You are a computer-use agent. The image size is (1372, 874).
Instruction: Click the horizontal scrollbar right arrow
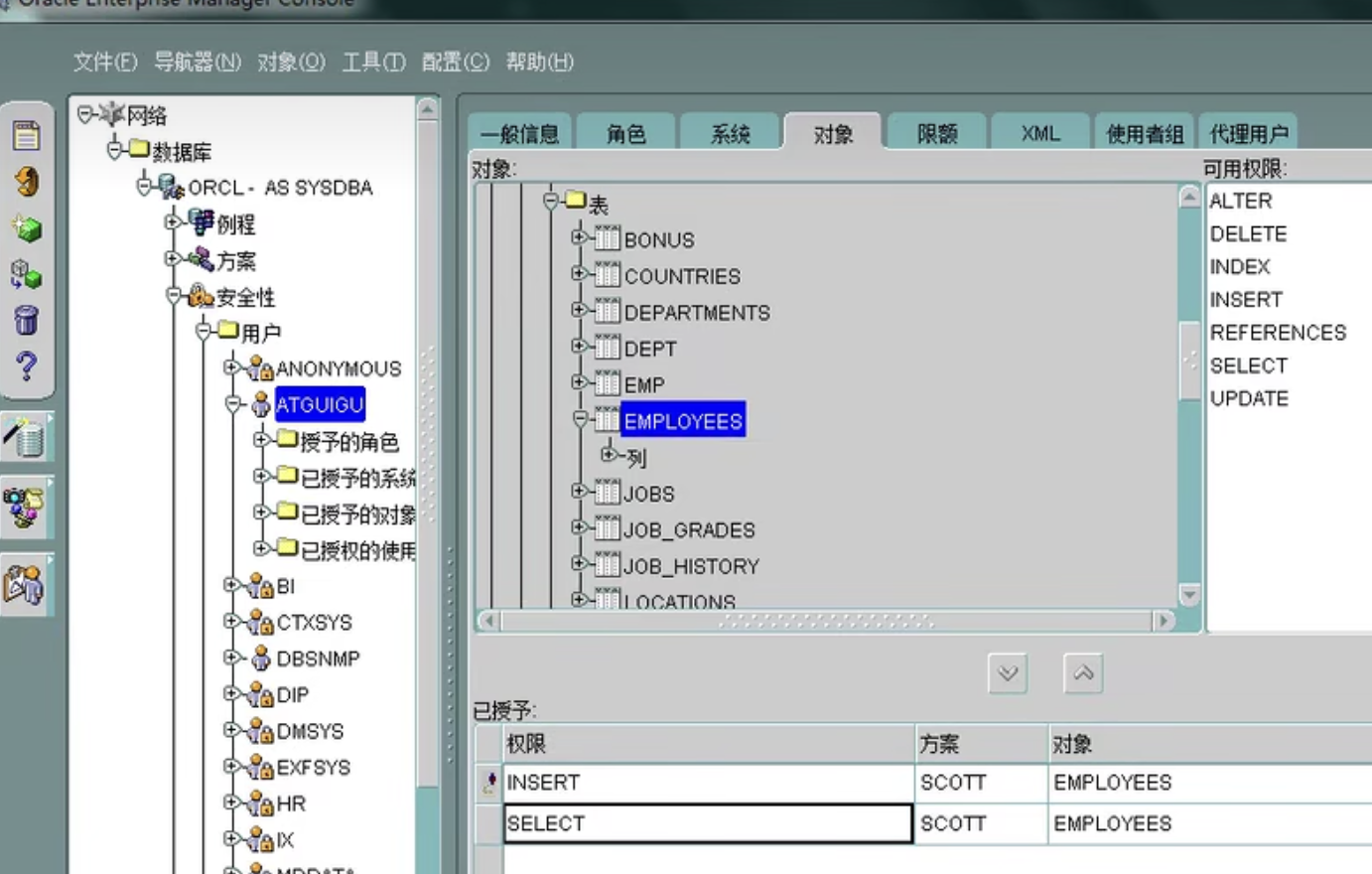pos(1164,621)
